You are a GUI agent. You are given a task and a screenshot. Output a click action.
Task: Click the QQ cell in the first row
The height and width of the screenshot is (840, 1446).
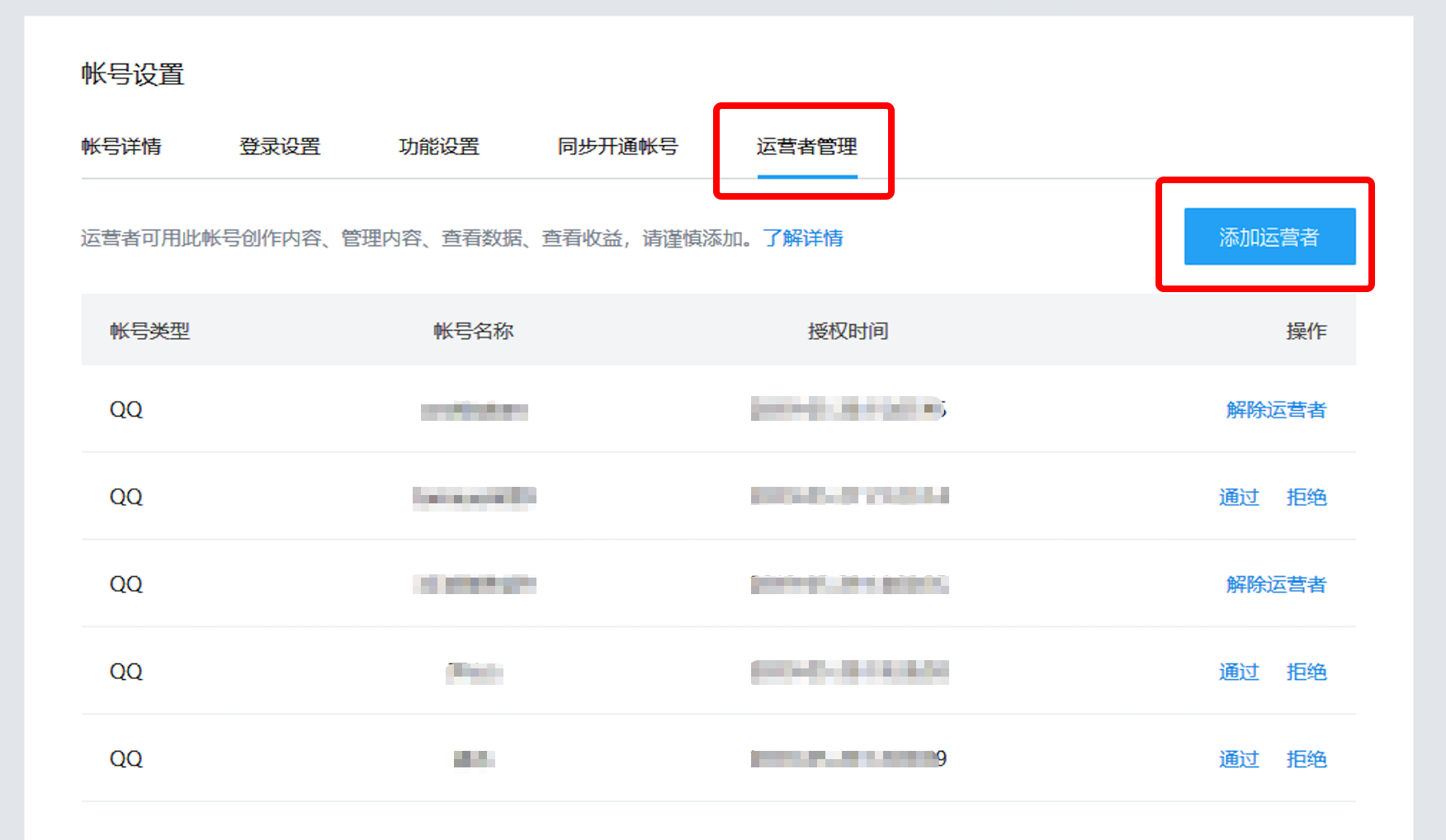tap(126, 409)
